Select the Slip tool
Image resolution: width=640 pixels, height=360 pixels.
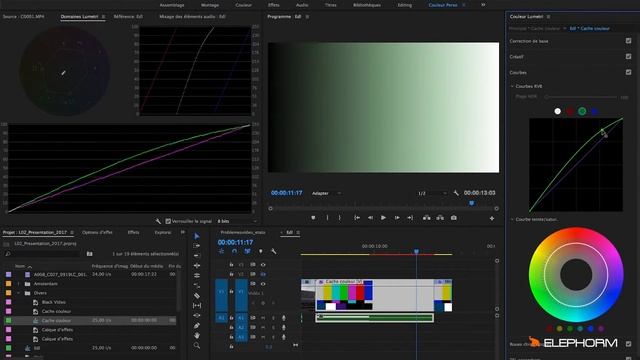tap(197, 305)
